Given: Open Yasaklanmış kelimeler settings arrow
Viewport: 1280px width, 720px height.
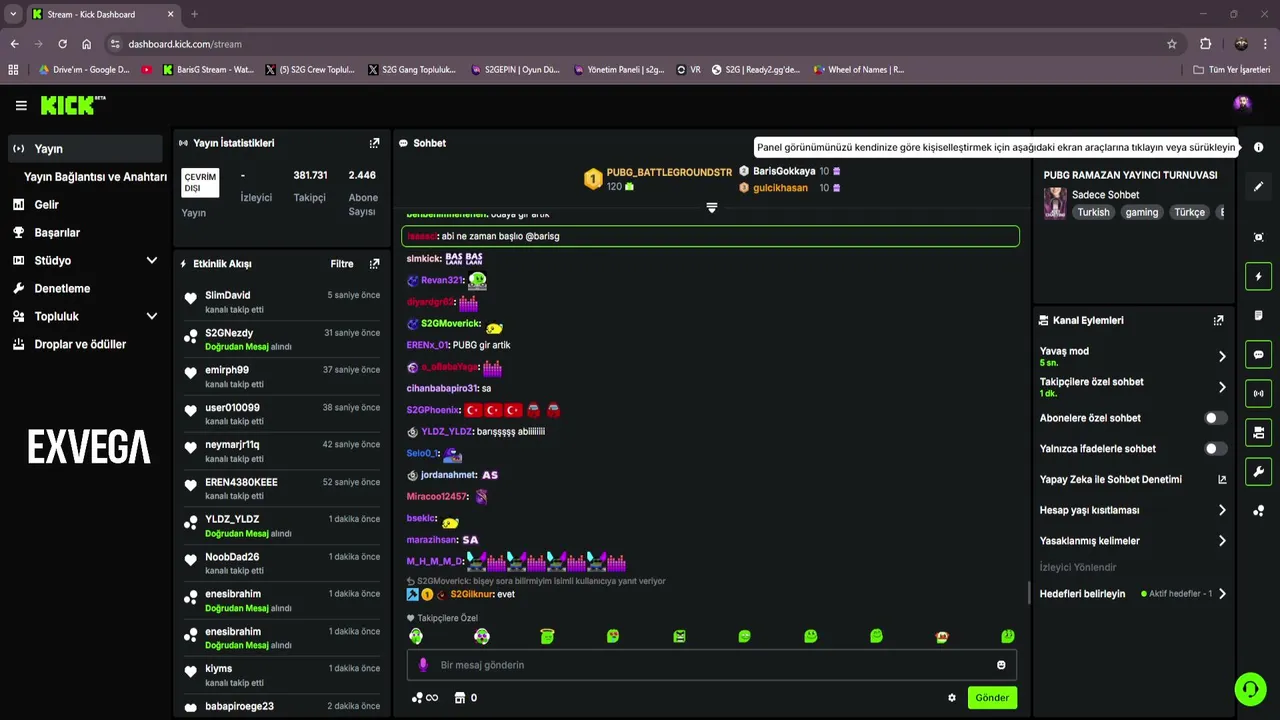Looking at the screenshot, I should 1222,541.
